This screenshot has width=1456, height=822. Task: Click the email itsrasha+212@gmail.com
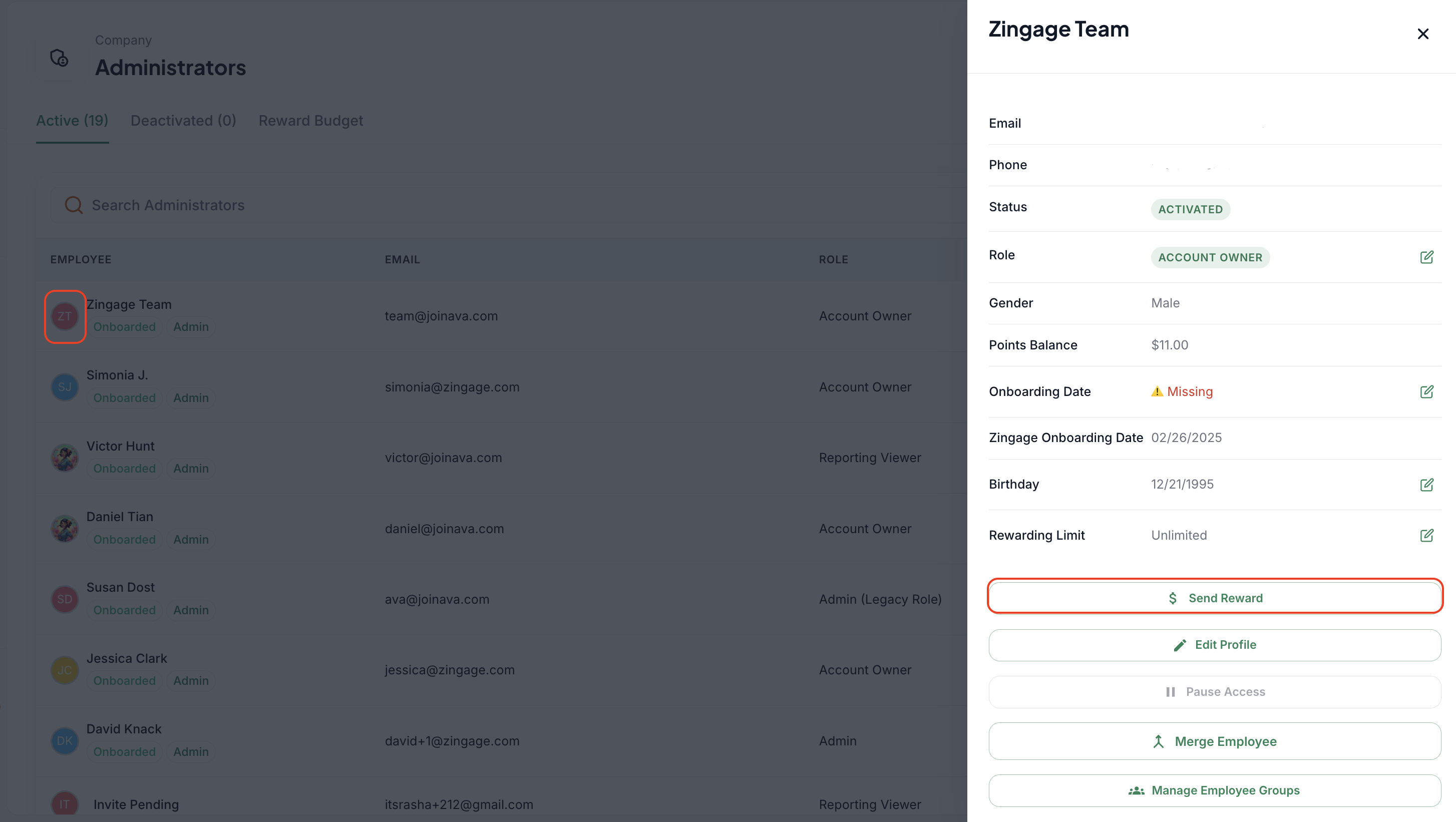pos(459,804)
